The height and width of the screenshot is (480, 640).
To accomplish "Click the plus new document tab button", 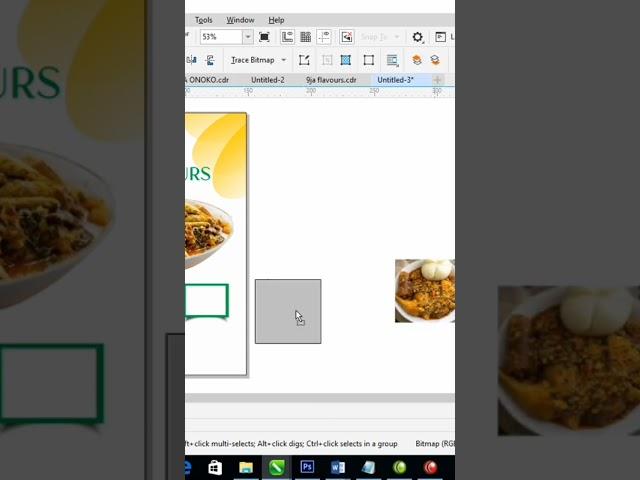I will click(x=438, y=80).
